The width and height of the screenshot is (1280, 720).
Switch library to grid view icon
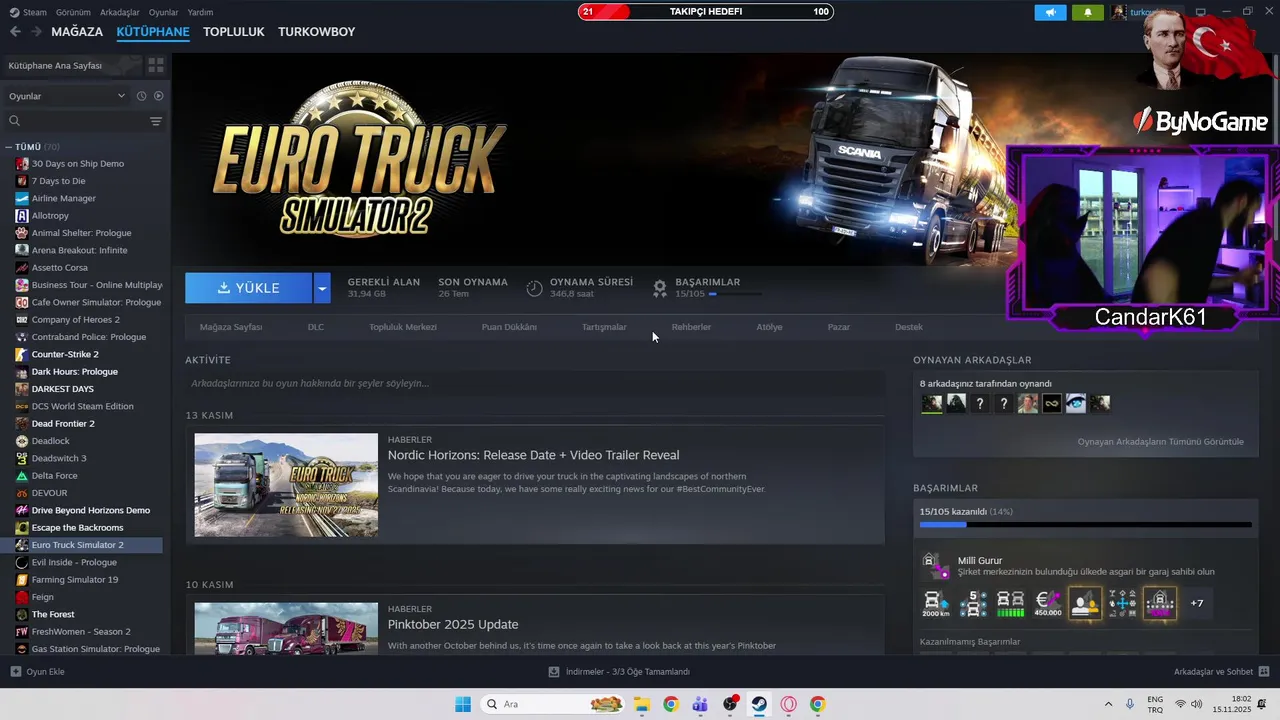coord(156,65)
